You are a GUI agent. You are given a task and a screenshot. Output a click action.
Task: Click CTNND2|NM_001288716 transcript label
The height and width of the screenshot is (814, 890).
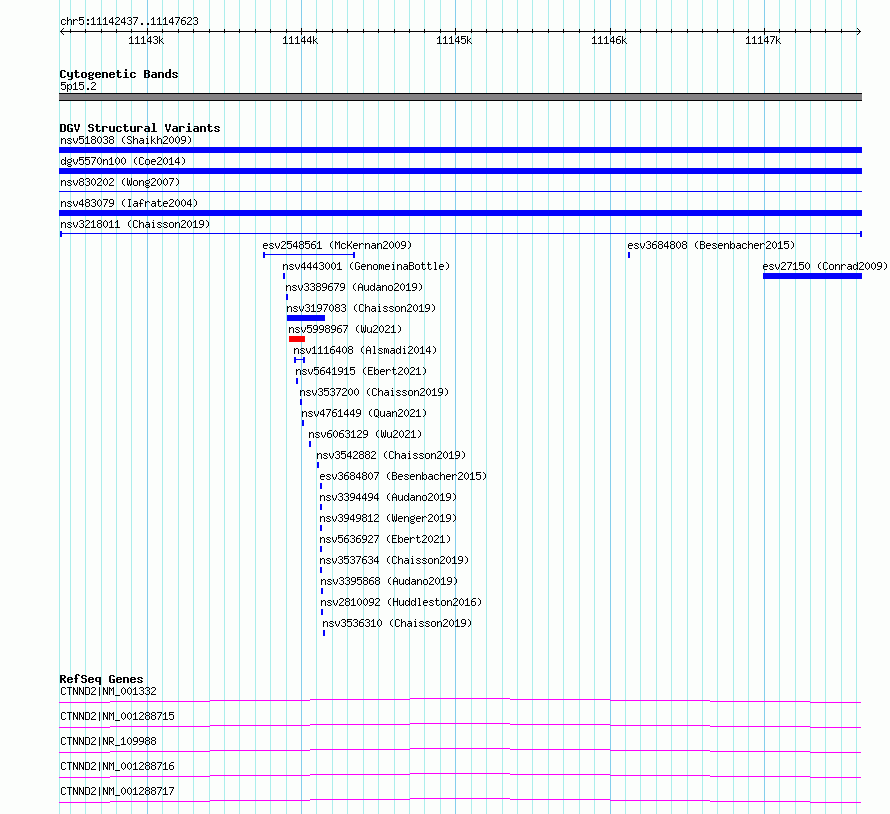(x=117, y=766)
